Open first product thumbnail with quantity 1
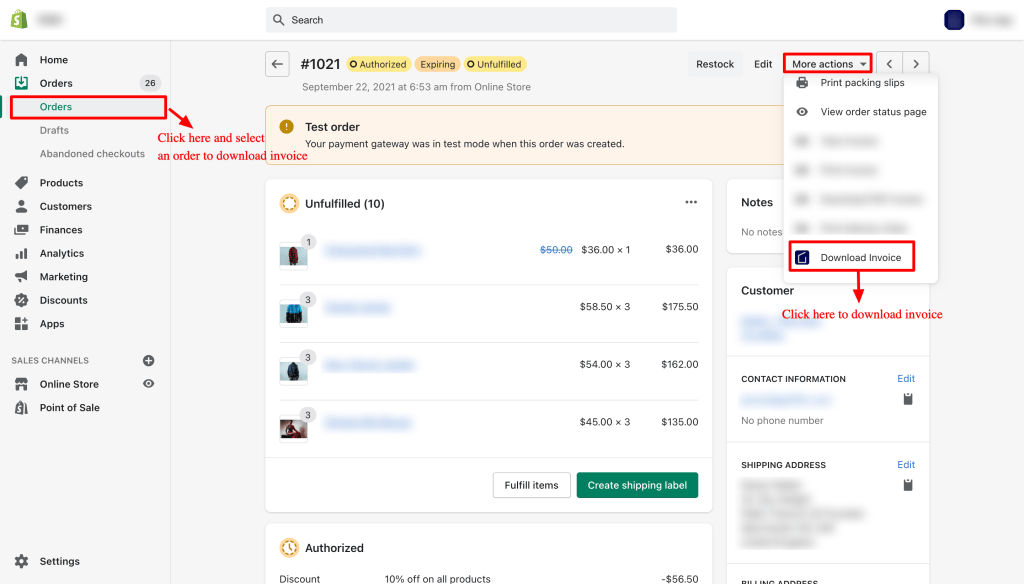Viewport: 1024px width, 584px height. click(293, 255)
